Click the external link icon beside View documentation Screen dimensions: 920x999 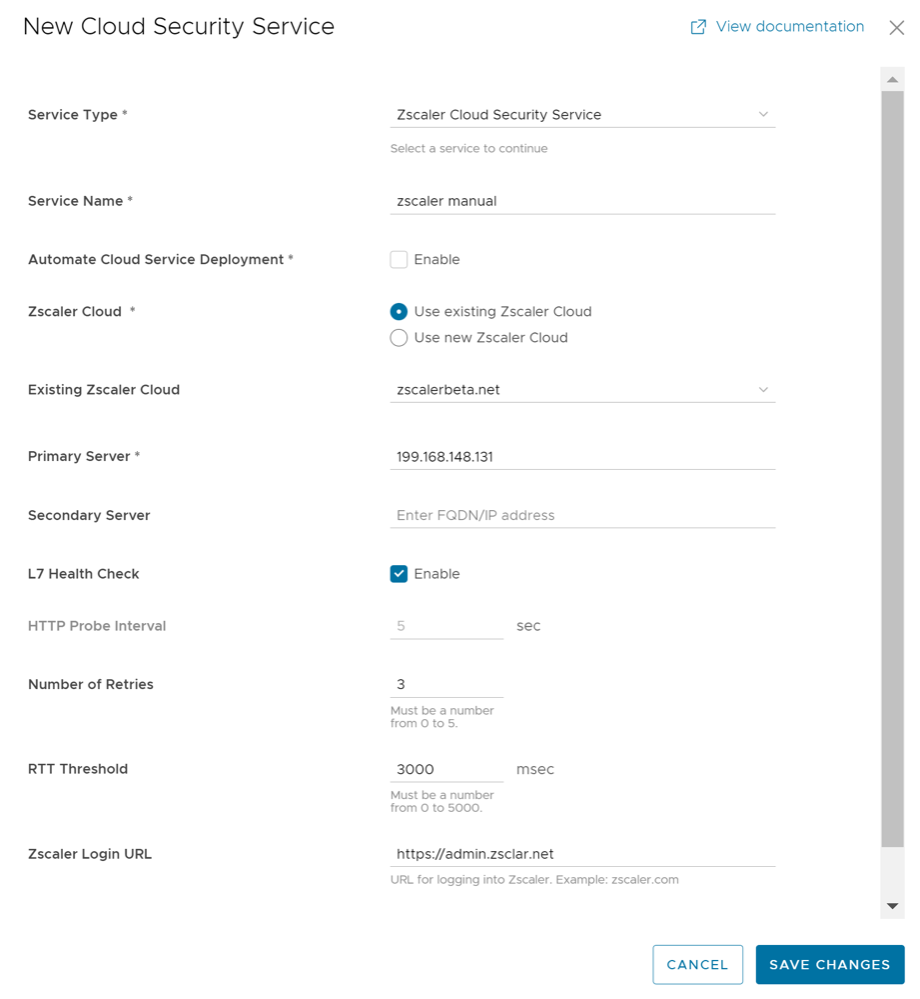[698, 27]
